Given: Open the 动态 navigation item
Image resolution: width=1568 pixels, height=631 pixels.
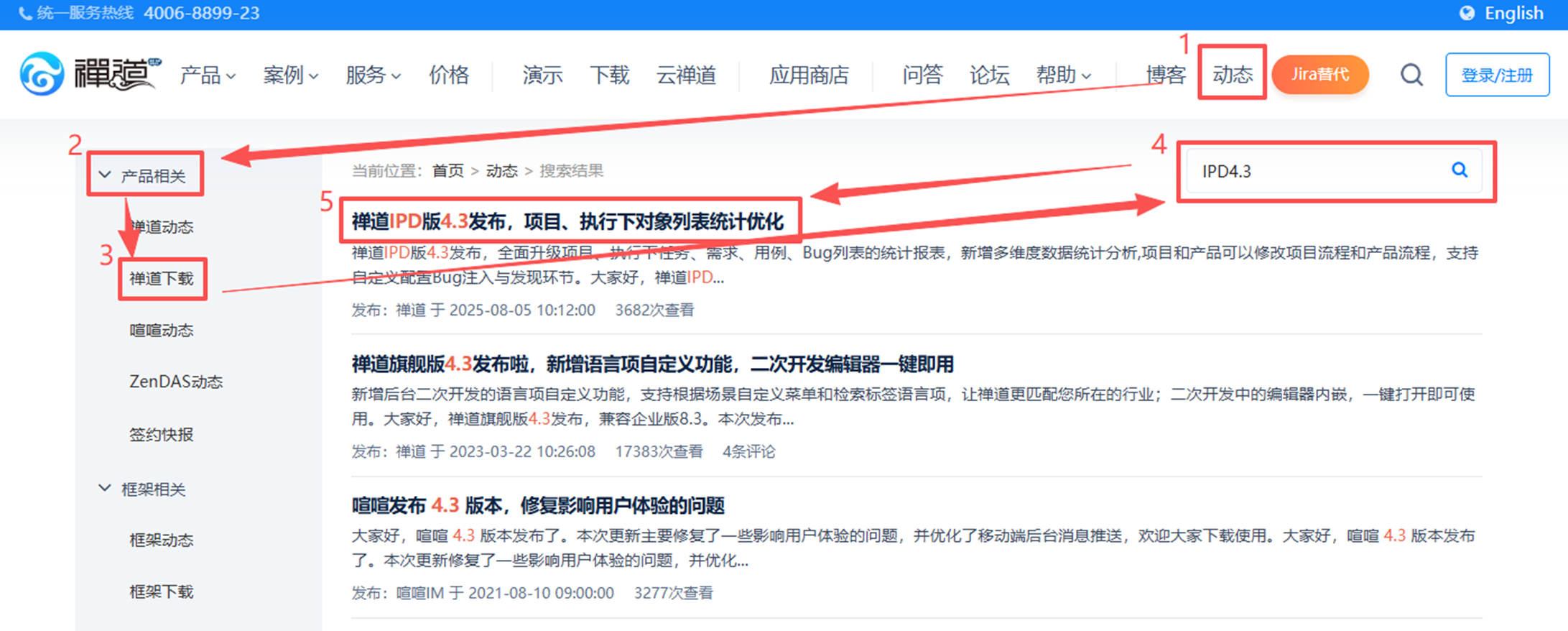Looking at the screenshot, I should coord(1233,75).
